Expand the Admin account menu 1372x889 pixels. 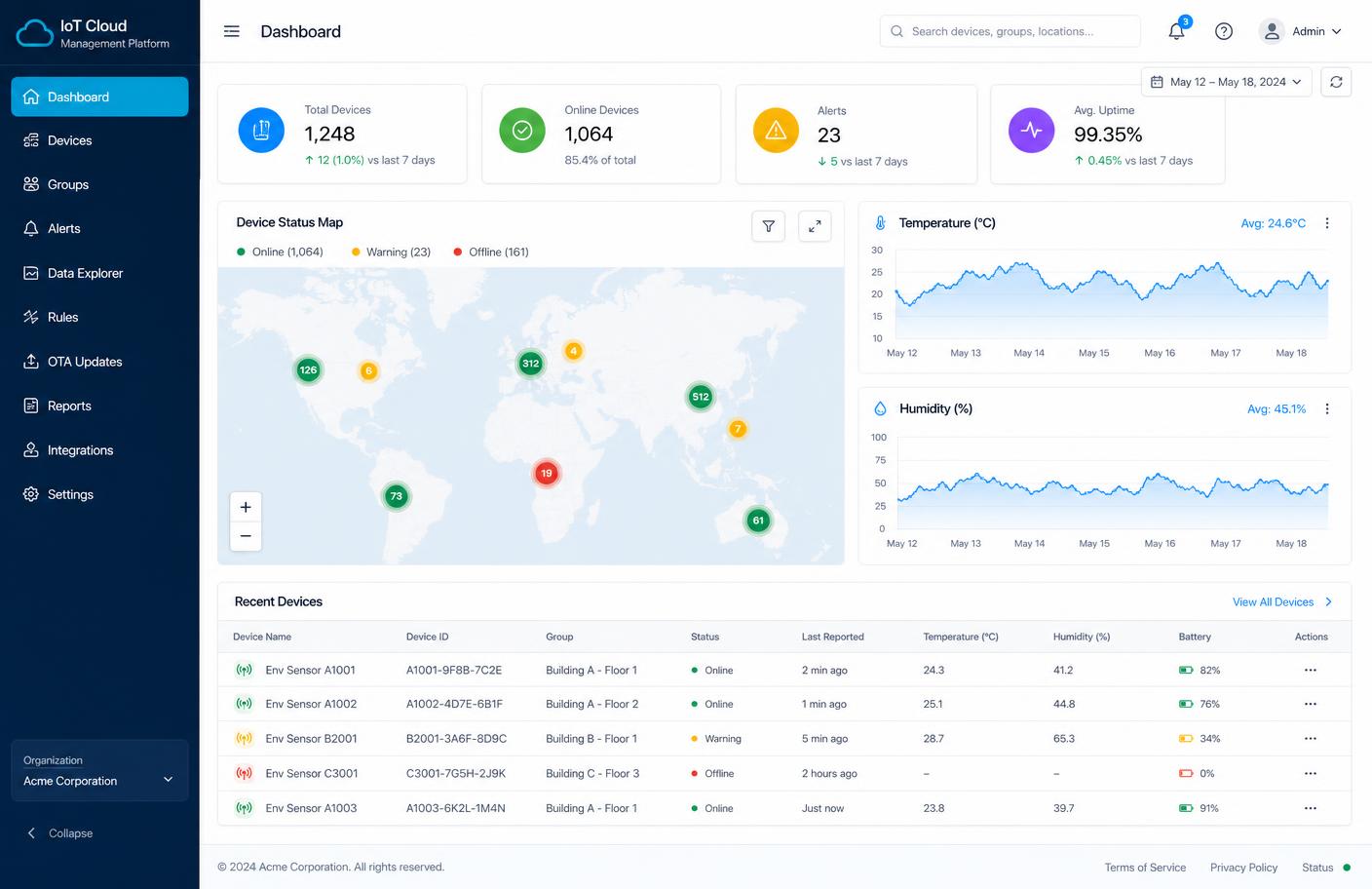click(1301, 31)
